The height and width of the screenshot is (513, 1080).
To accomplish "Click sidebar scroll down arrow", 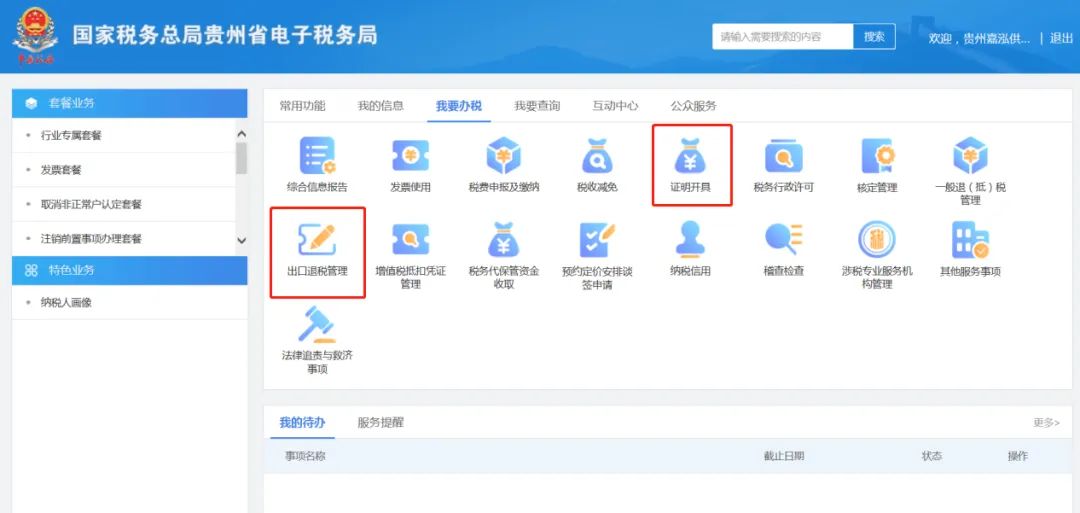I will [241, 240].
